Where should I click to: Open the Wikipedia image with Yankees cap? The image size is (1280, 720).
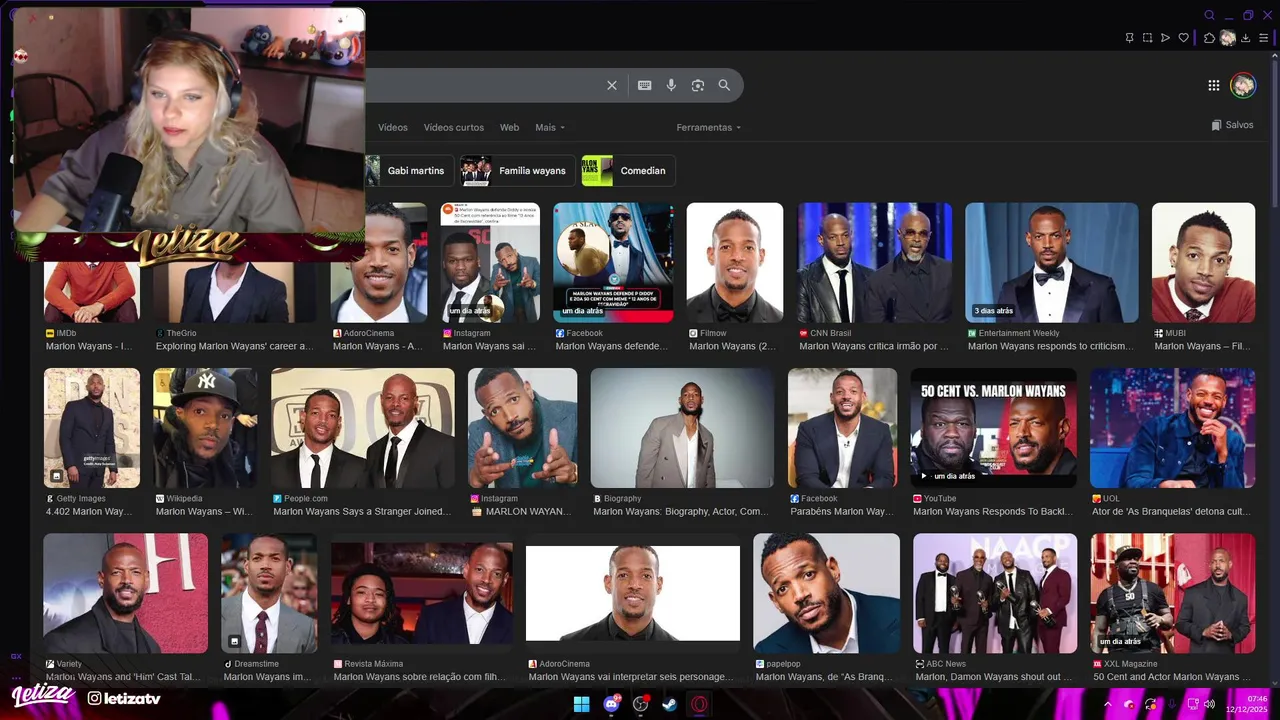pos(205,428)
